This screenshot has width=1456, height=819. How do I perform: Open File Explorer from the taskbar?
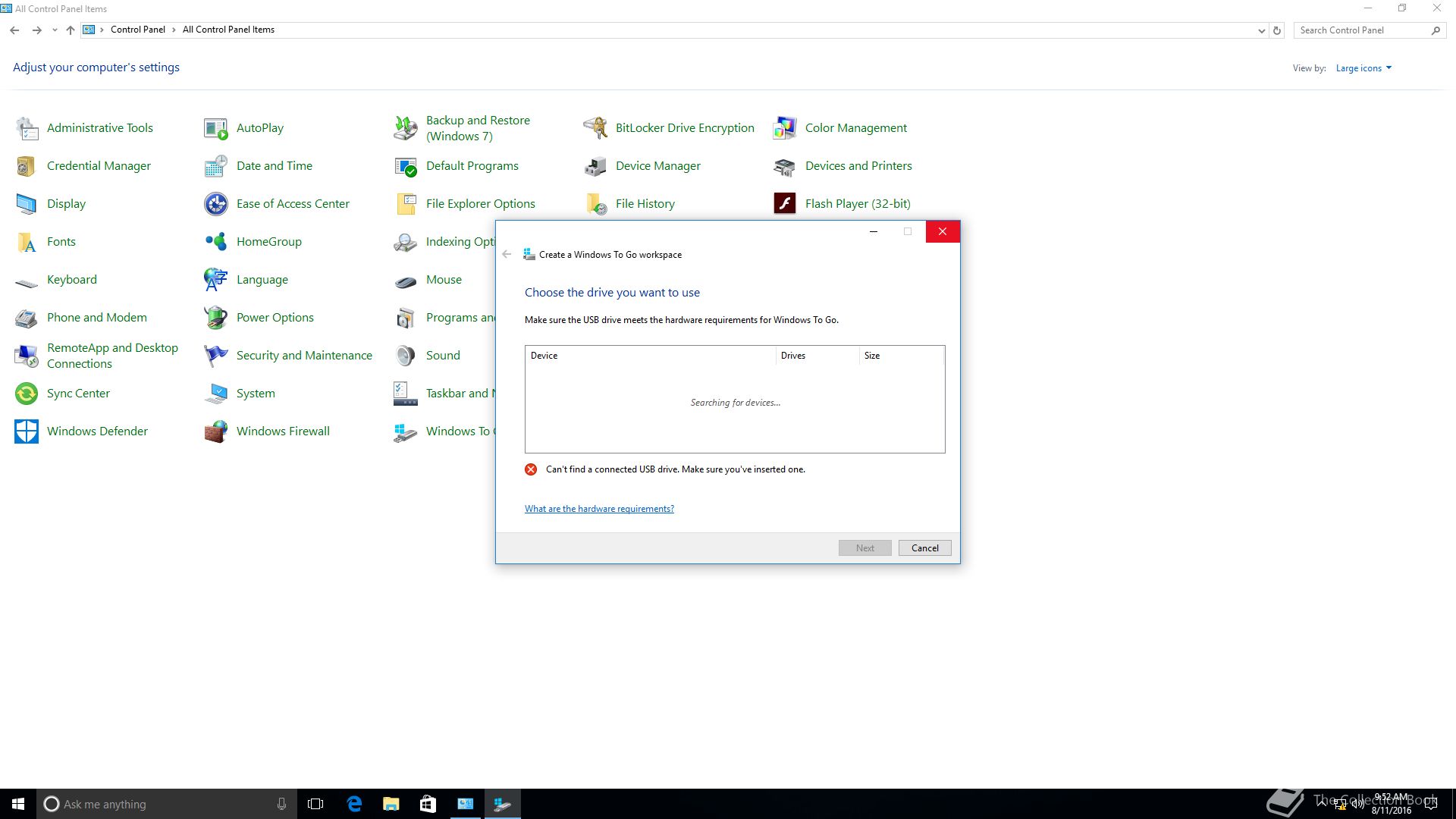391,804
